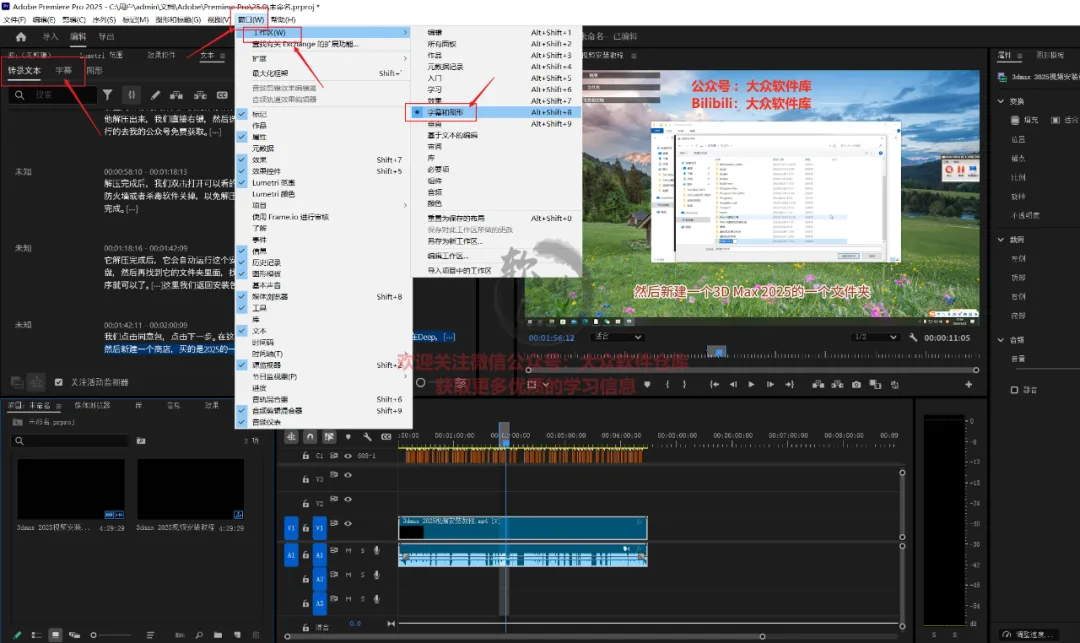Open the 适合 zoom level dropdown
The height and width of the screenshot is (643, 1080).
coord(616,338)
